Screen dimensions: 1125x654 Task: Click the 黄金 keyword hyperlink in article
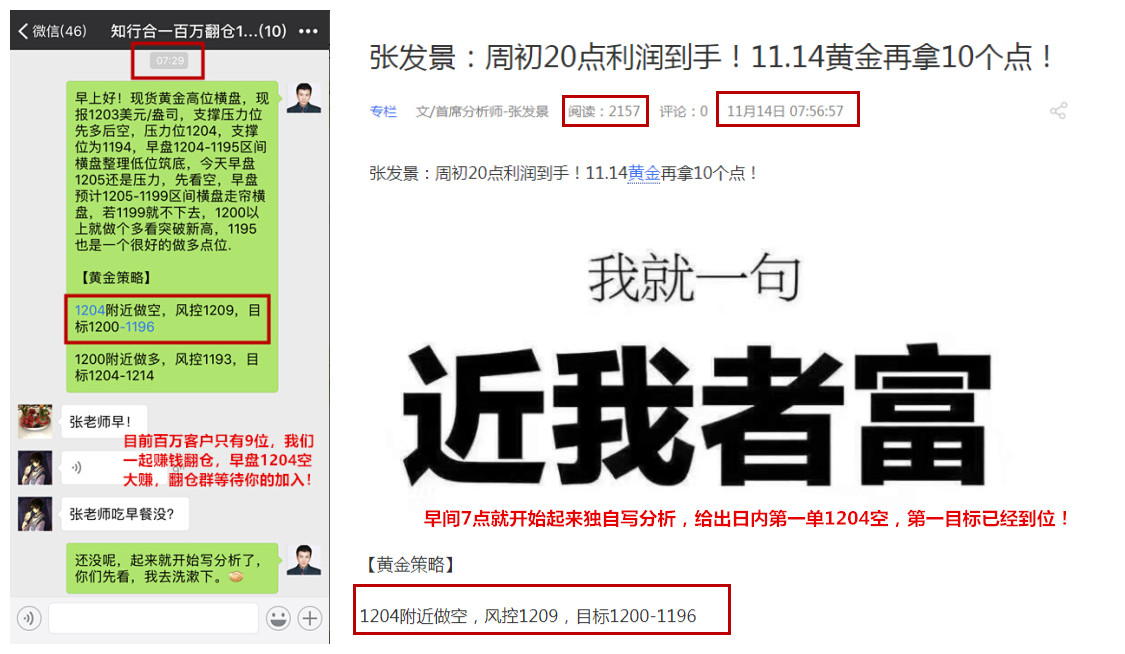click(644, 173)
